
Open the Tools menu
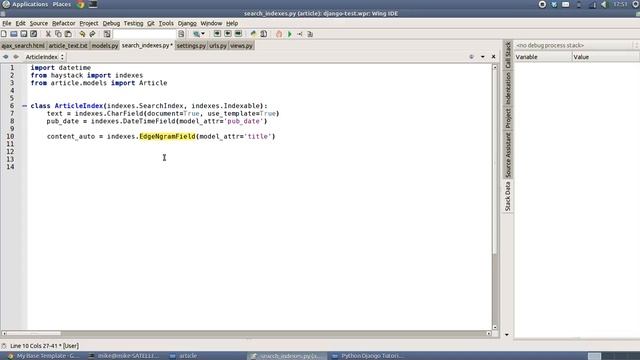click(x=166, y=23)
